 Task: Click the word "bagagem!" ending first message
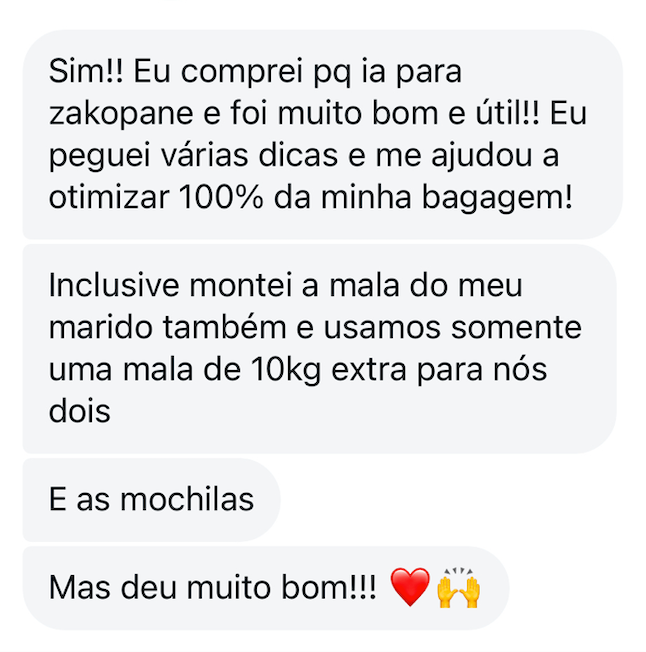[x=497, y=199]
